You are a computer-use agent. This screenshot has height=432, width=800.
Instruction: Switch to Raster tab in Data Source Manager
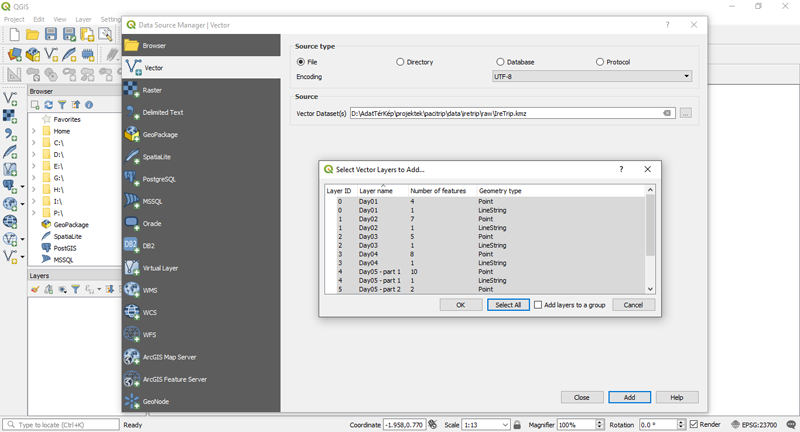(x=201, y=90)
